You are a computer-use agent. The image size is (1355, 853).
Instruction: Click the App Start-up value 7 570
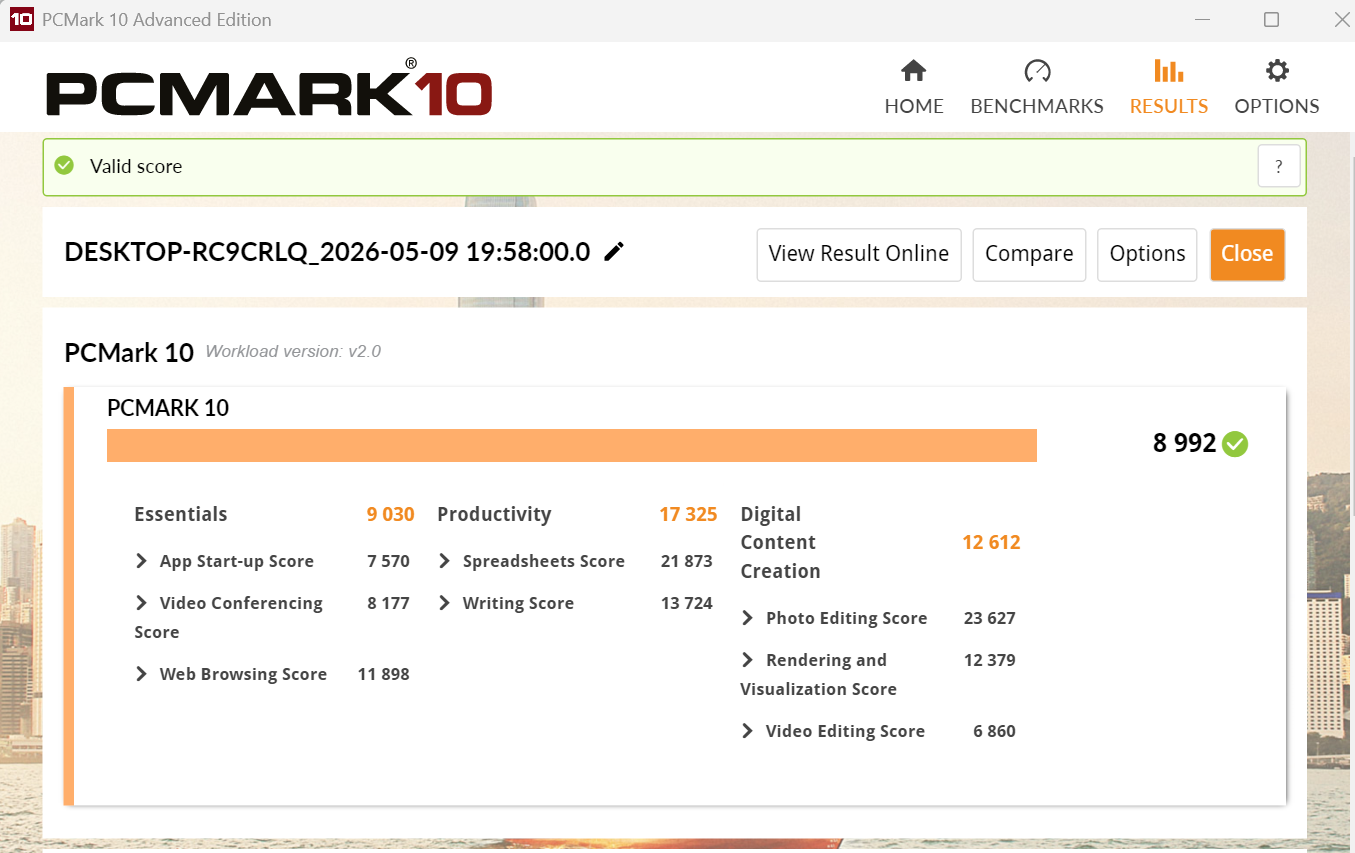pos(388,561)
